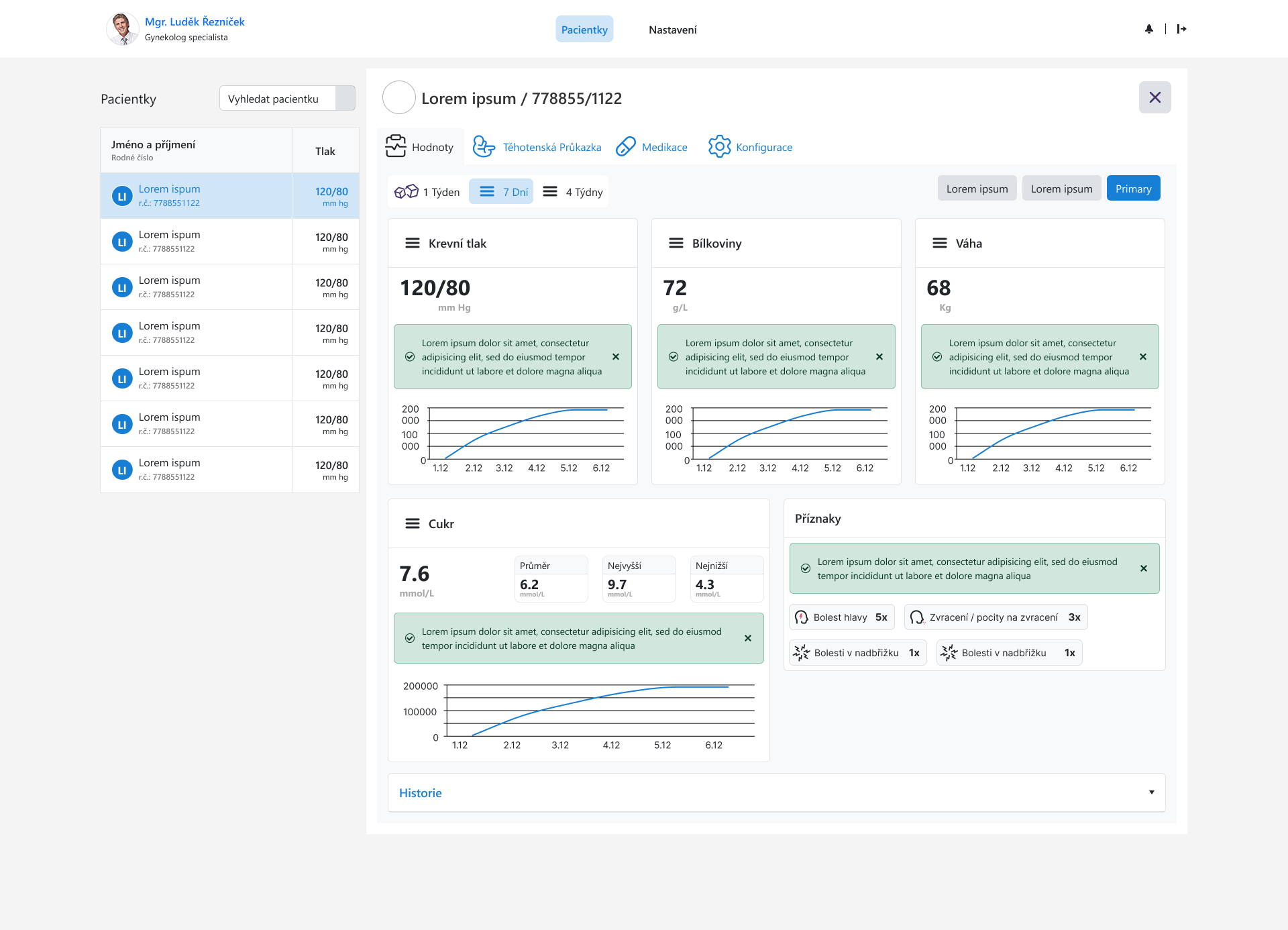The image size is (1288, 930).
Task: Click the Vyhledat pacientku search field
Action: pyautogui.click(x=277, y=99)
